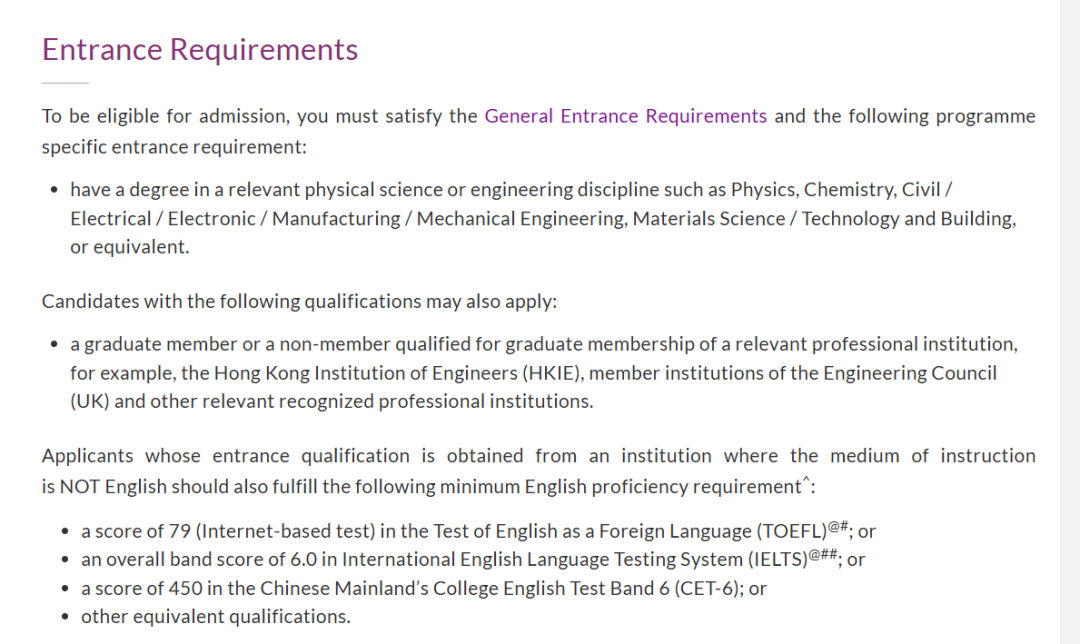This screenshot has width=1080, height=644.
Task: Click the 'Applicants whose entrance qualification' text
Action: (x=225, y=456)
